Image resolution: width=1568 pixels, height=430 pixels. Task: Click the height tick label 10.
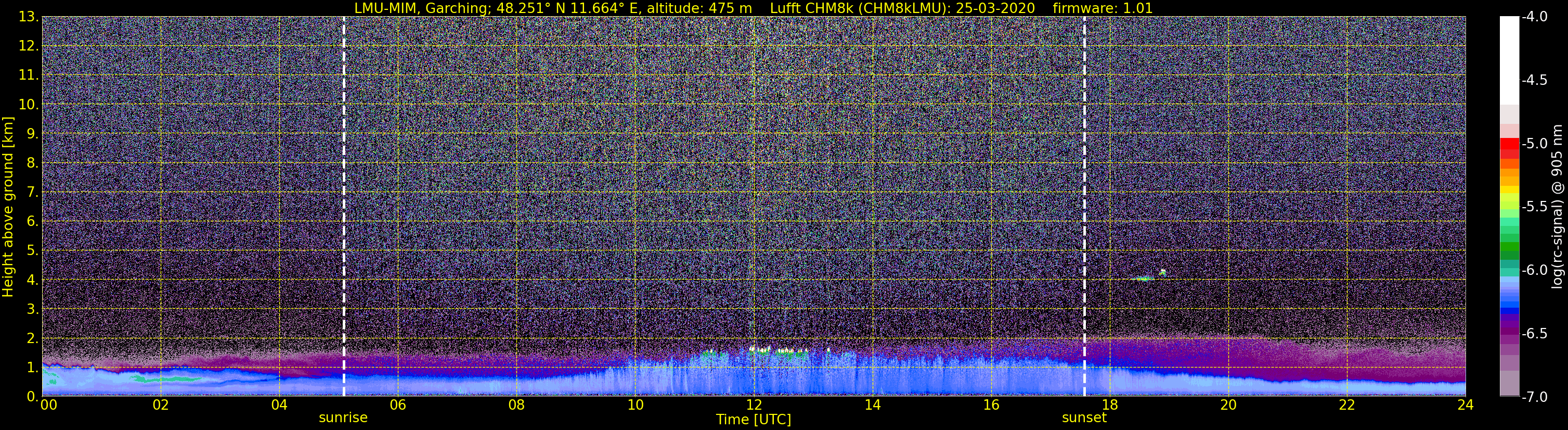point(29,105)
